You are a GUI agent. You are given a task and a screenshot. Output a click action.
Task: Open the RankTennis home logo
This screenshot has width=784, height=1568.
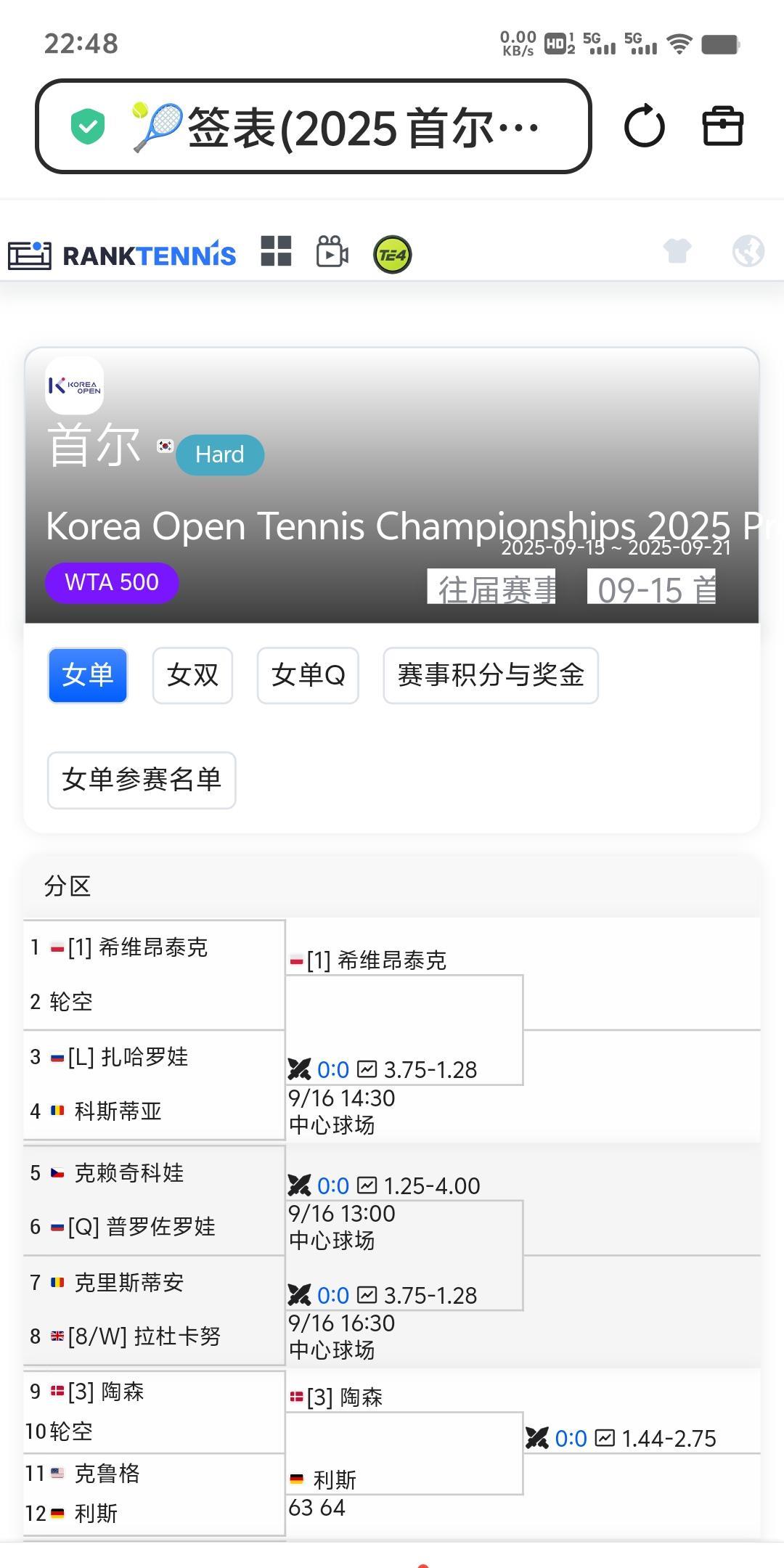pyautogui.click(x=122, y=255)
